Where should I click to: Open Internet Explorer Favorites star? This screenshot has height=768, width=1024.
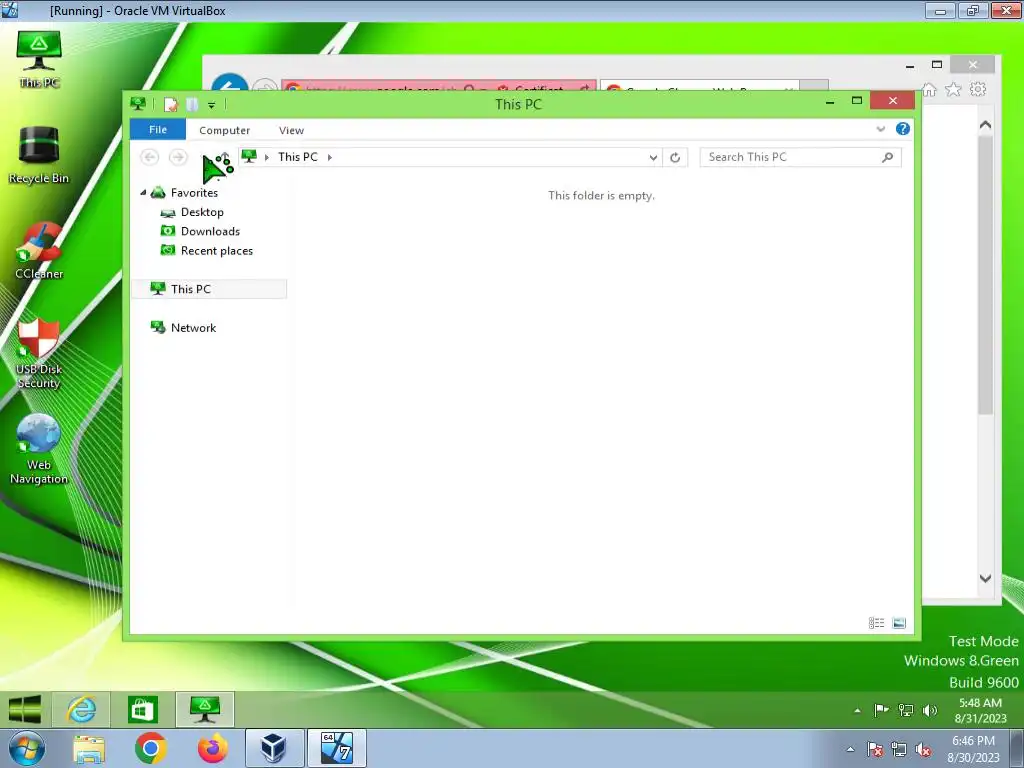tap(953, 89)
